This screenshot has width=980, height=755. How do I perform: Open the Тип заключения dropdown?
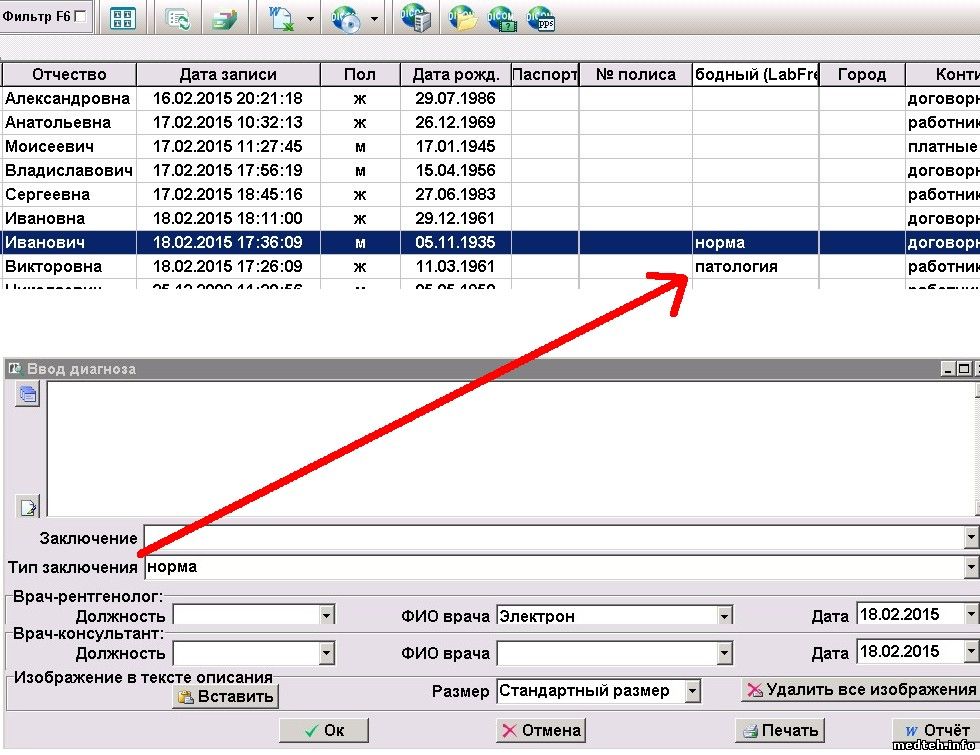(x=970, y=568)
